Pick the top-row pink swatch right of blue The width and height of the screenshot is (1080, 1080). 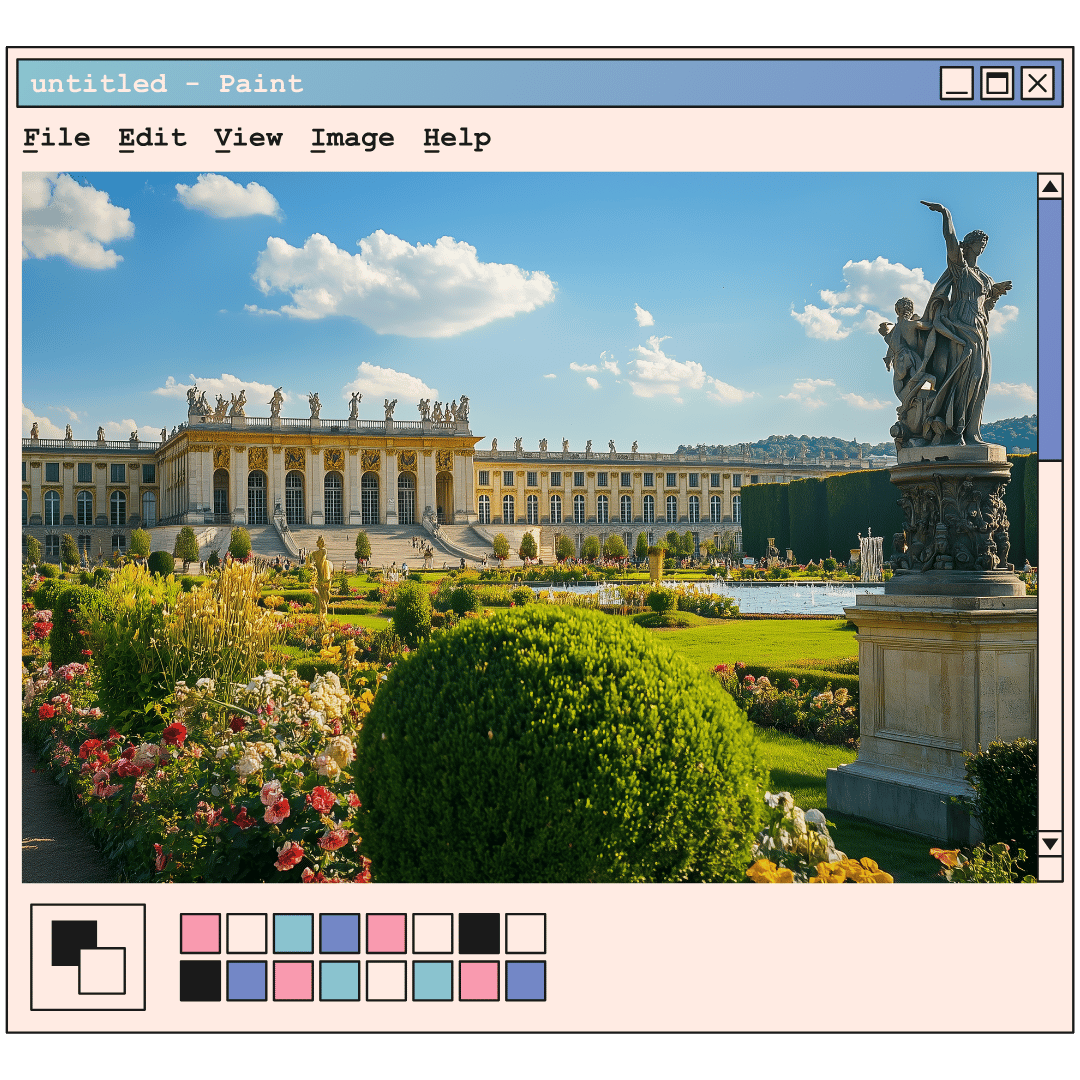[x=386, y=933]
